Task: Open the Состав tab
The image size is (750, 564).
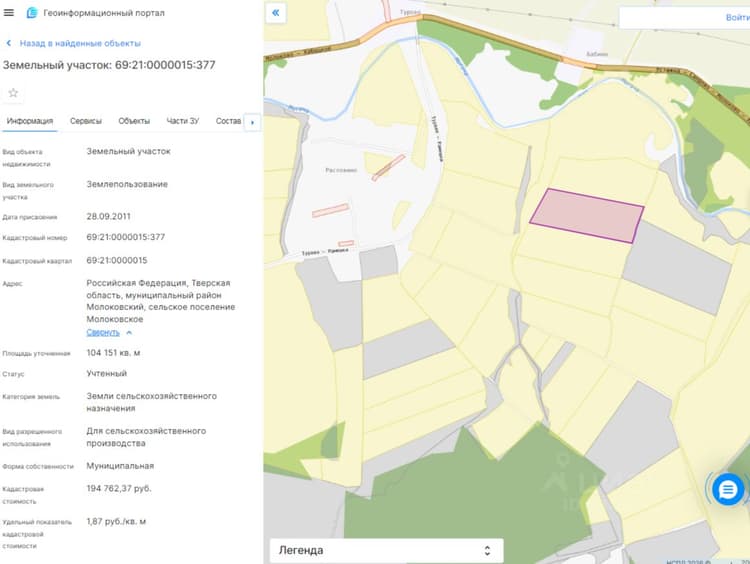Action: tap(228, 121)
